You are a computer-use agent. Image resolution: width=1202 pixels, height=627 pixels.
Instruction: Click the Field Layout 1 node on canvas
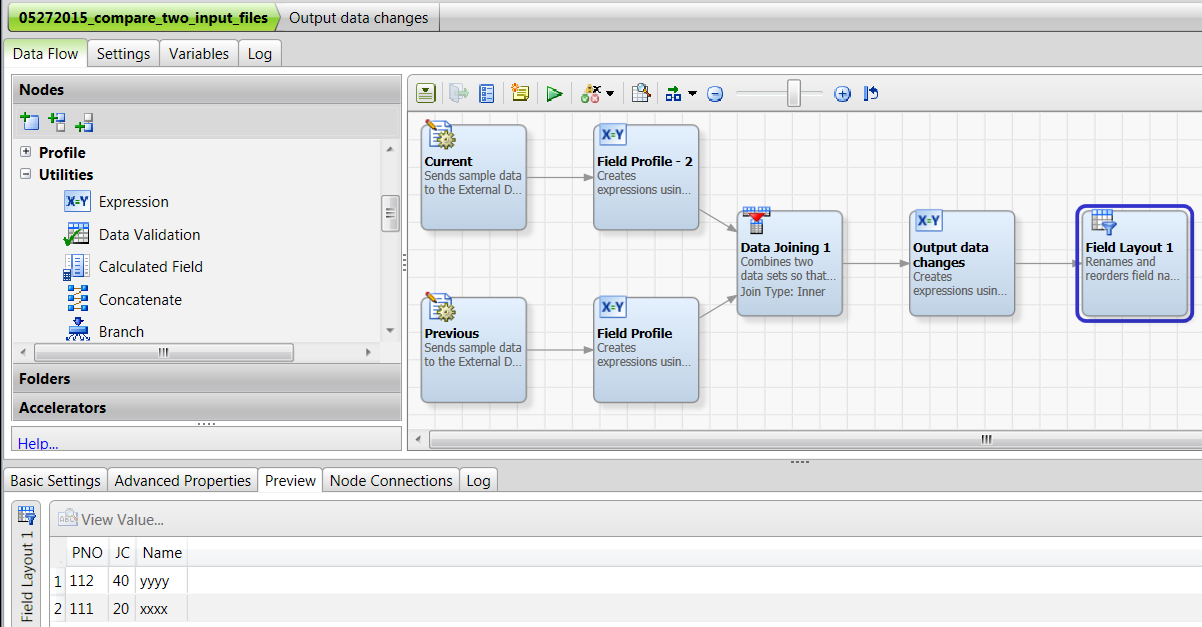pyautogui.click(x=1134, y=262)
